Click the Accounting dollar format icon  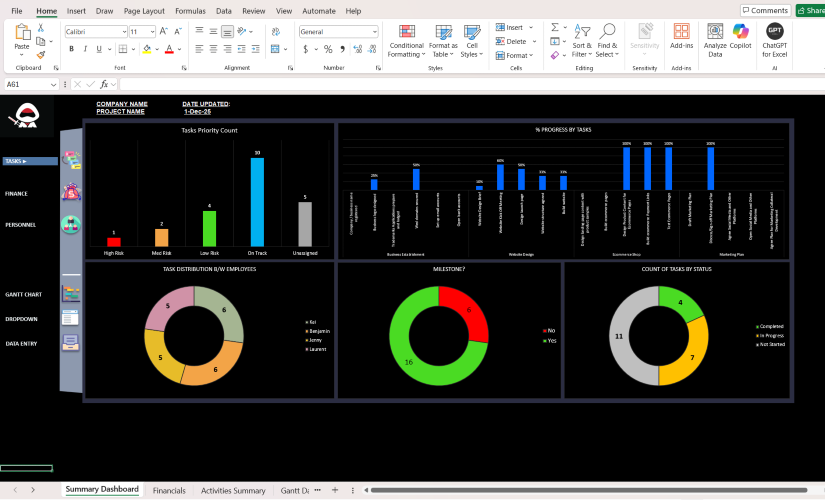tap(306, 49)
